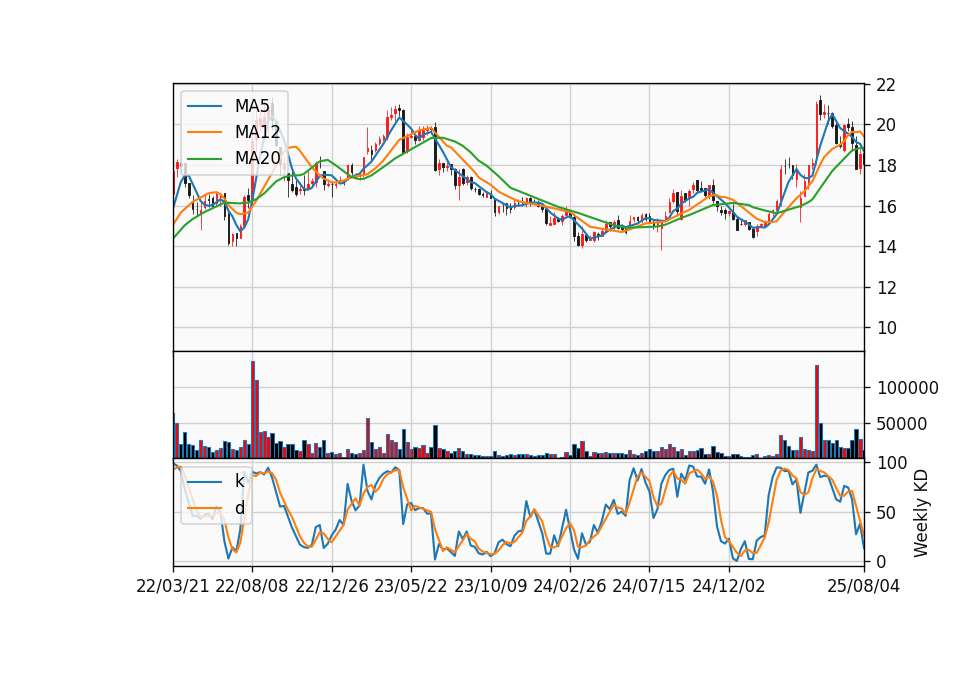This screenshot has height=690, width=960.
Task: Click the 22/03/21 date label
Action: click(x=173, y=586)
